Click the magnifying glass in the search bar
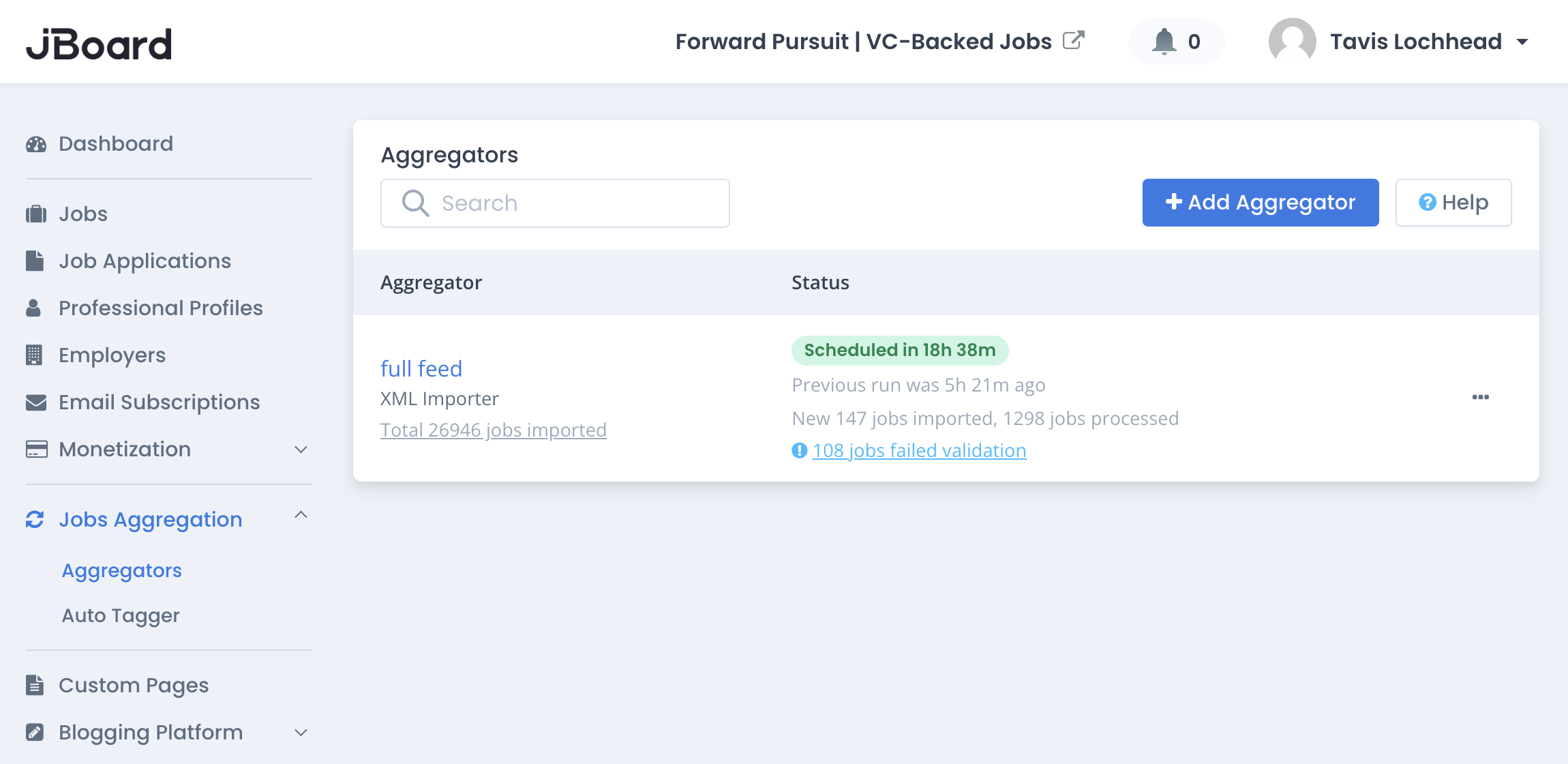 pos(415,203)
